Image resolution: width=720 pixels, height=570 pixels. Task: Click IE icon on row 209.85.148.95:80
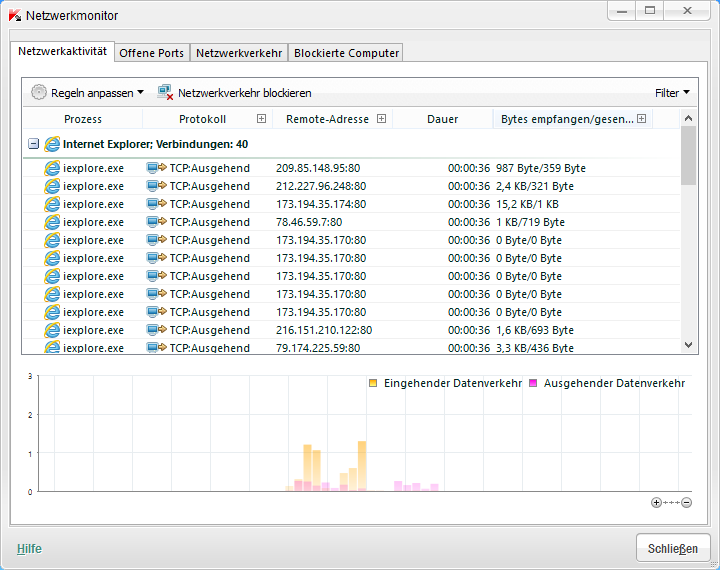(52, 168)
